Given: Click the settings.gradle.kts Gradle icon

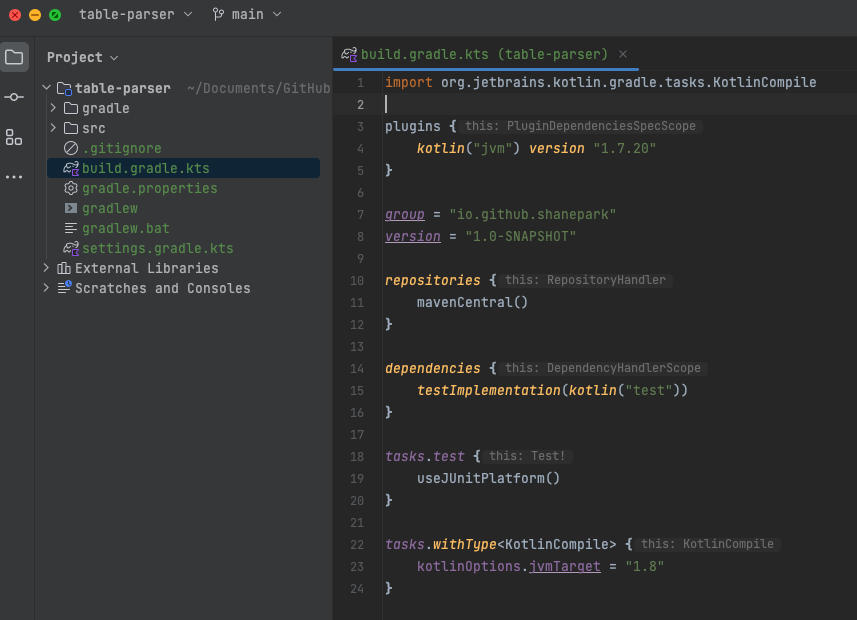Looking at the screenshot, I should (x=71, y=248).
